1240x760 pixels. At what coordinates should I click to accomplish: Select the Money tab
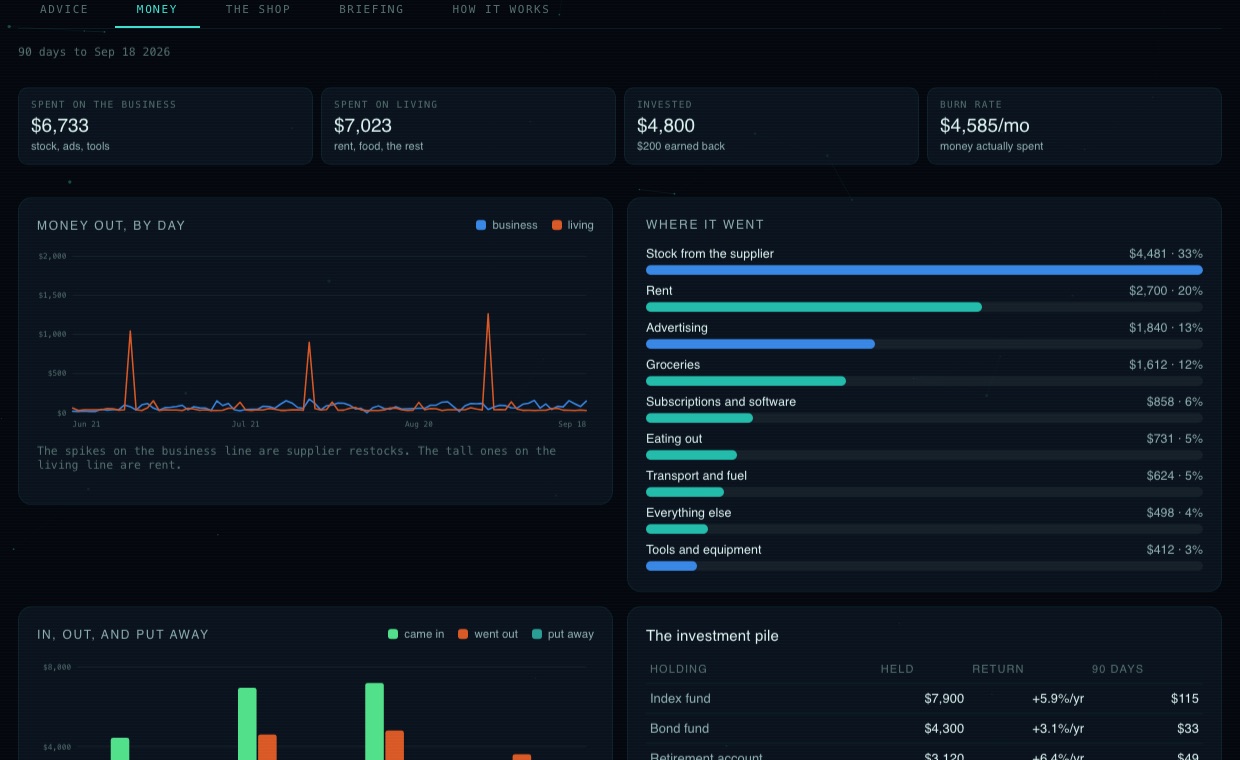(x=157, y=10)
